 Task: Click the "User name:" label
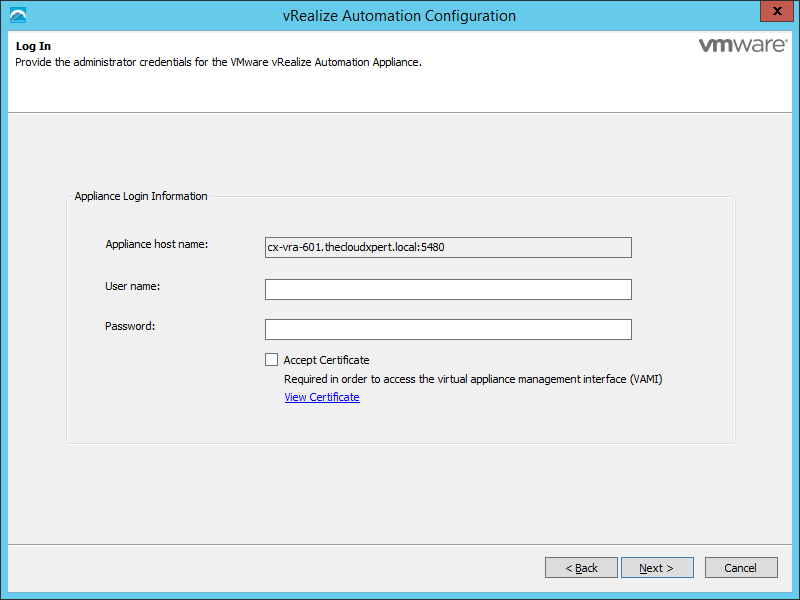(x=133, y=287)
